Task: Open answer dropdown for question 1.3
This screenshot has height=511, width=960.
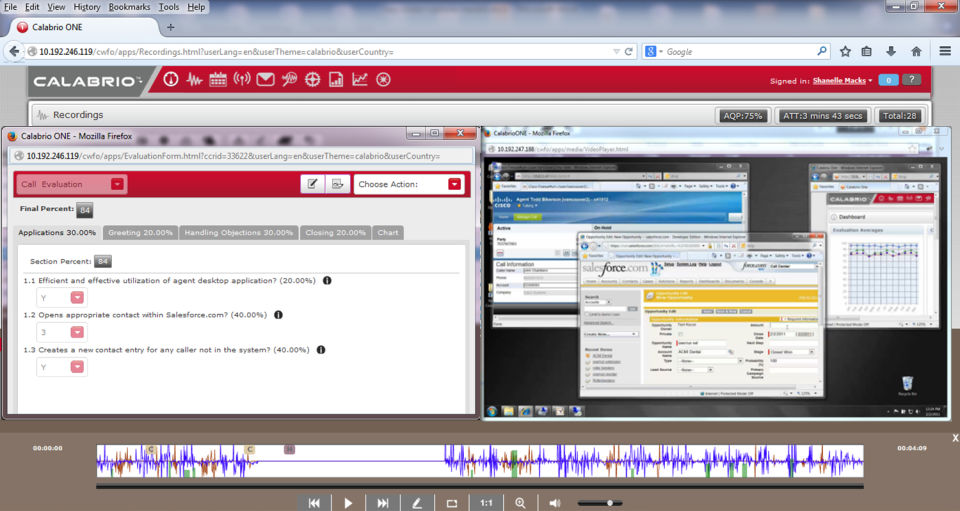Action: coord(77,367)
